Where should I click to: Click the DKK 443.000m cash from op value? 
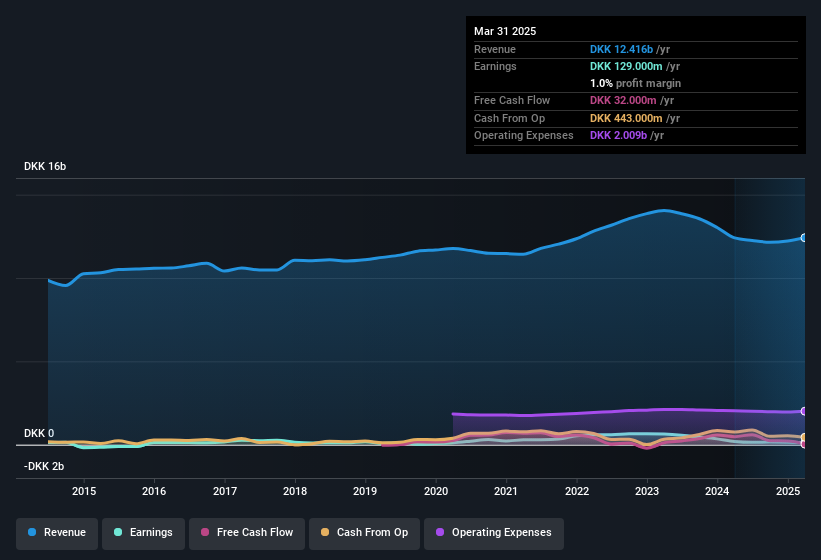pos(626,118)
